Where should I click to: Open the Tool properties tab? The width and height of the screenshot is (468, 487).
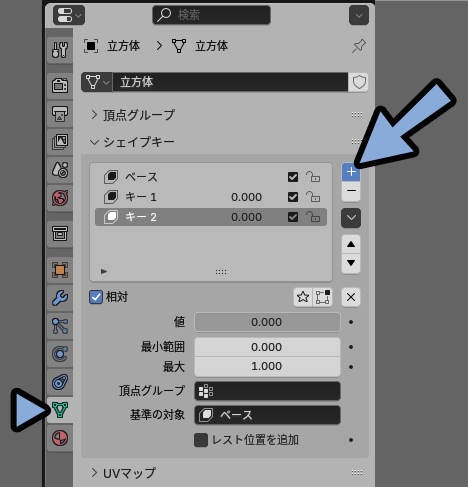pos(60,50)
